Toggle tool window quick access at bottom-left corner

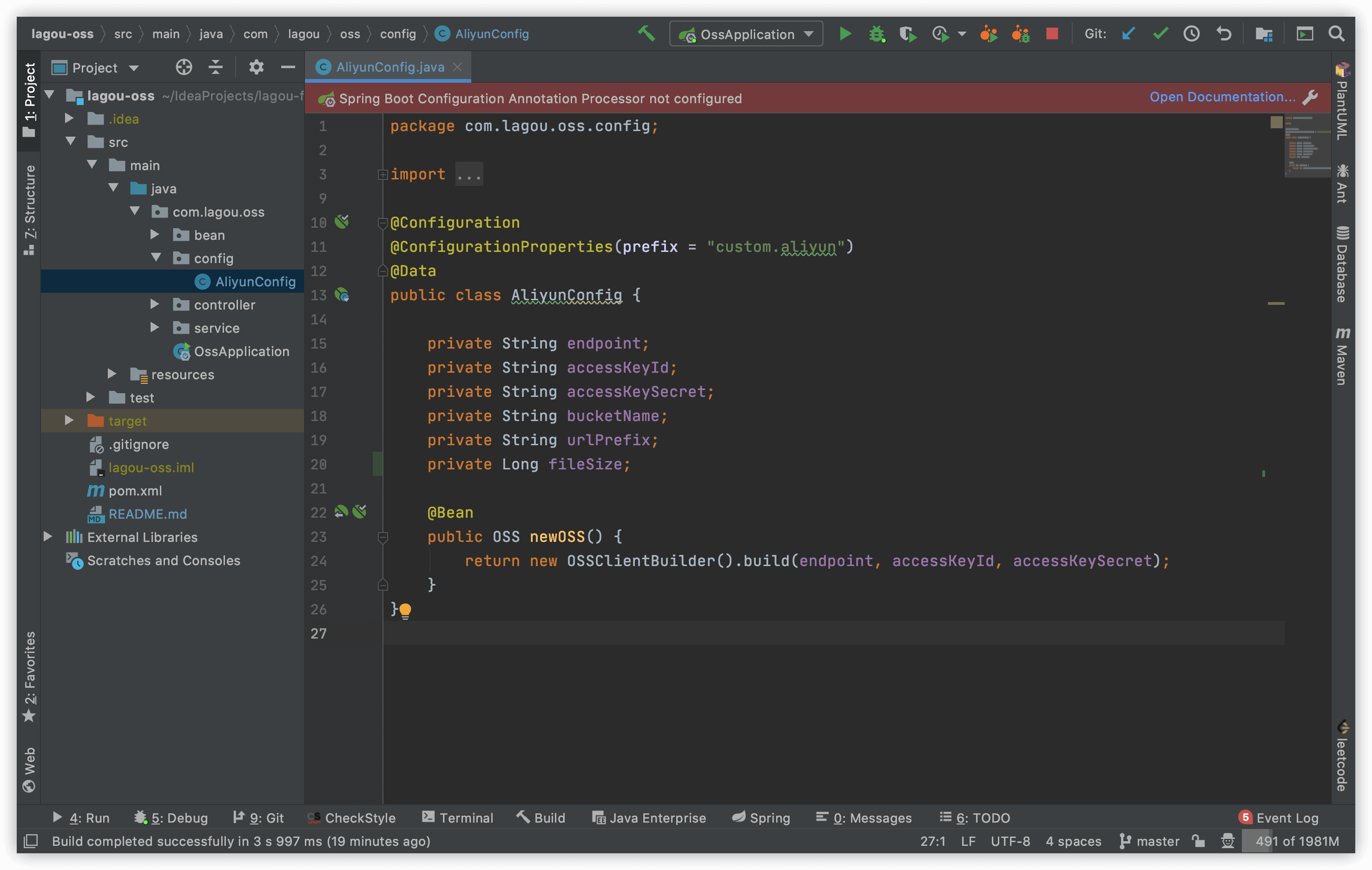pyautogui.click(x=31, y=841)
